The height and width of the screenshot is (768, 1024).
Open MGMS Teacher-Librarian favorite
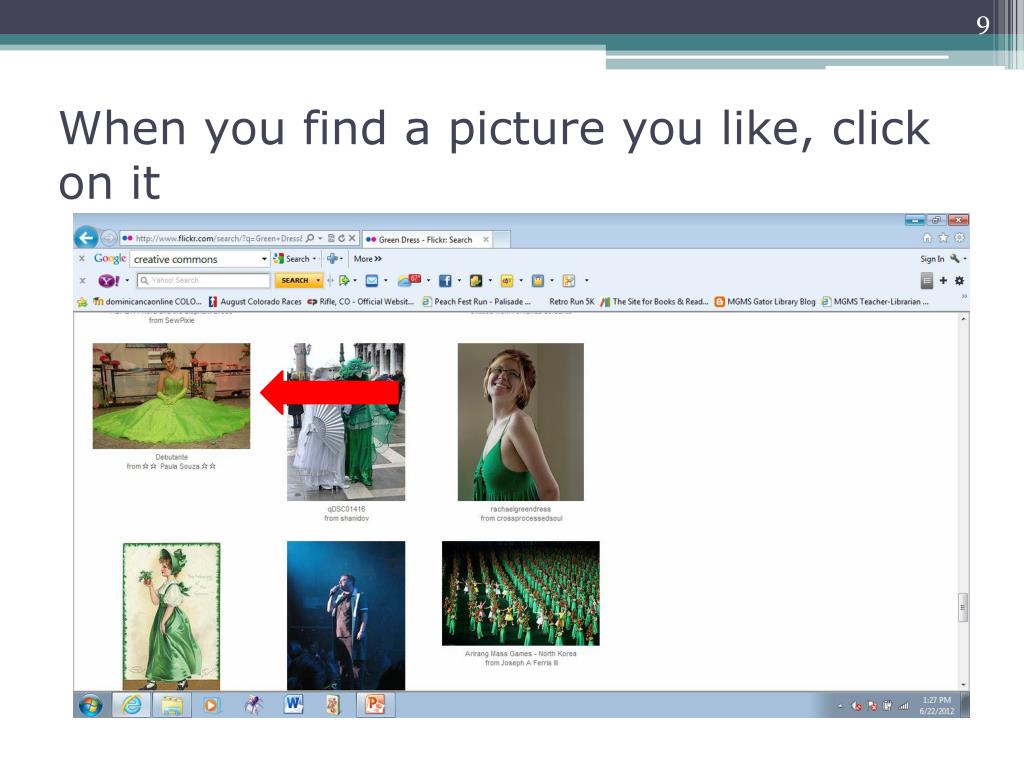[x=874, y=302]
